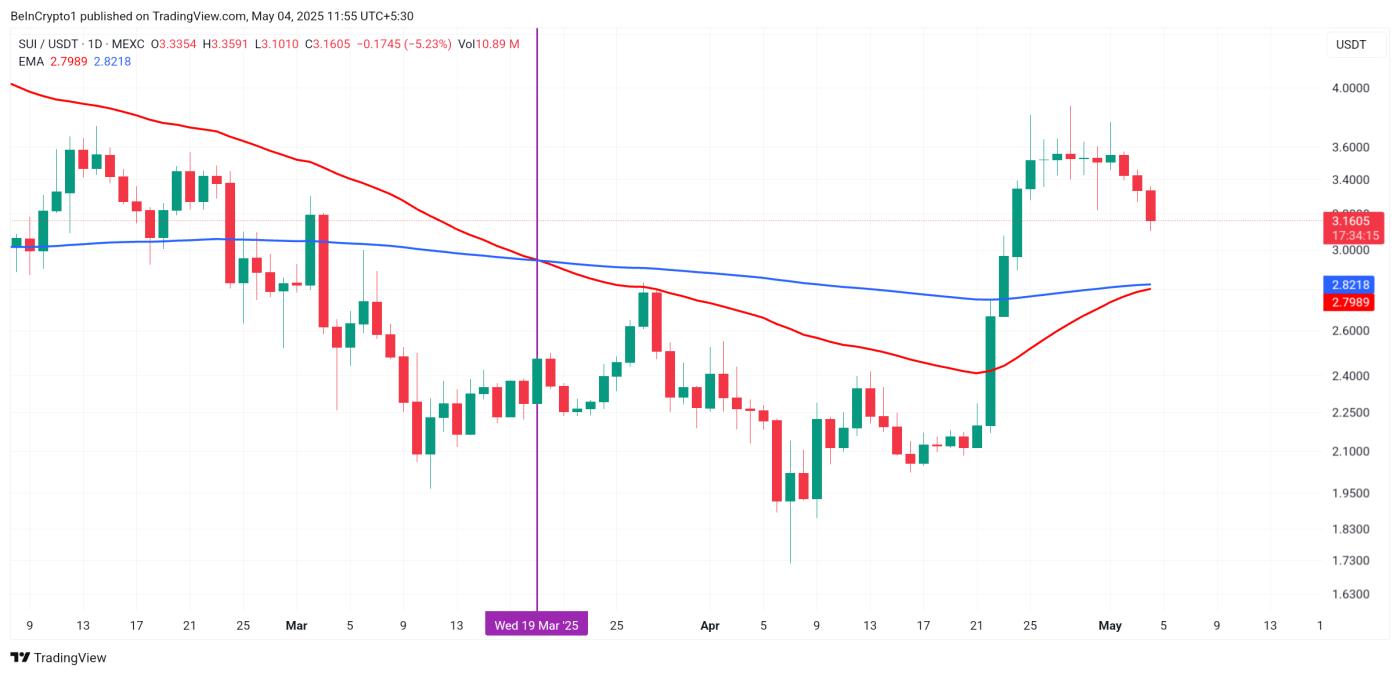Click the 4.0000 price scale label
The width and height of the screenshot is (1400, 675).
(1350, 88)
